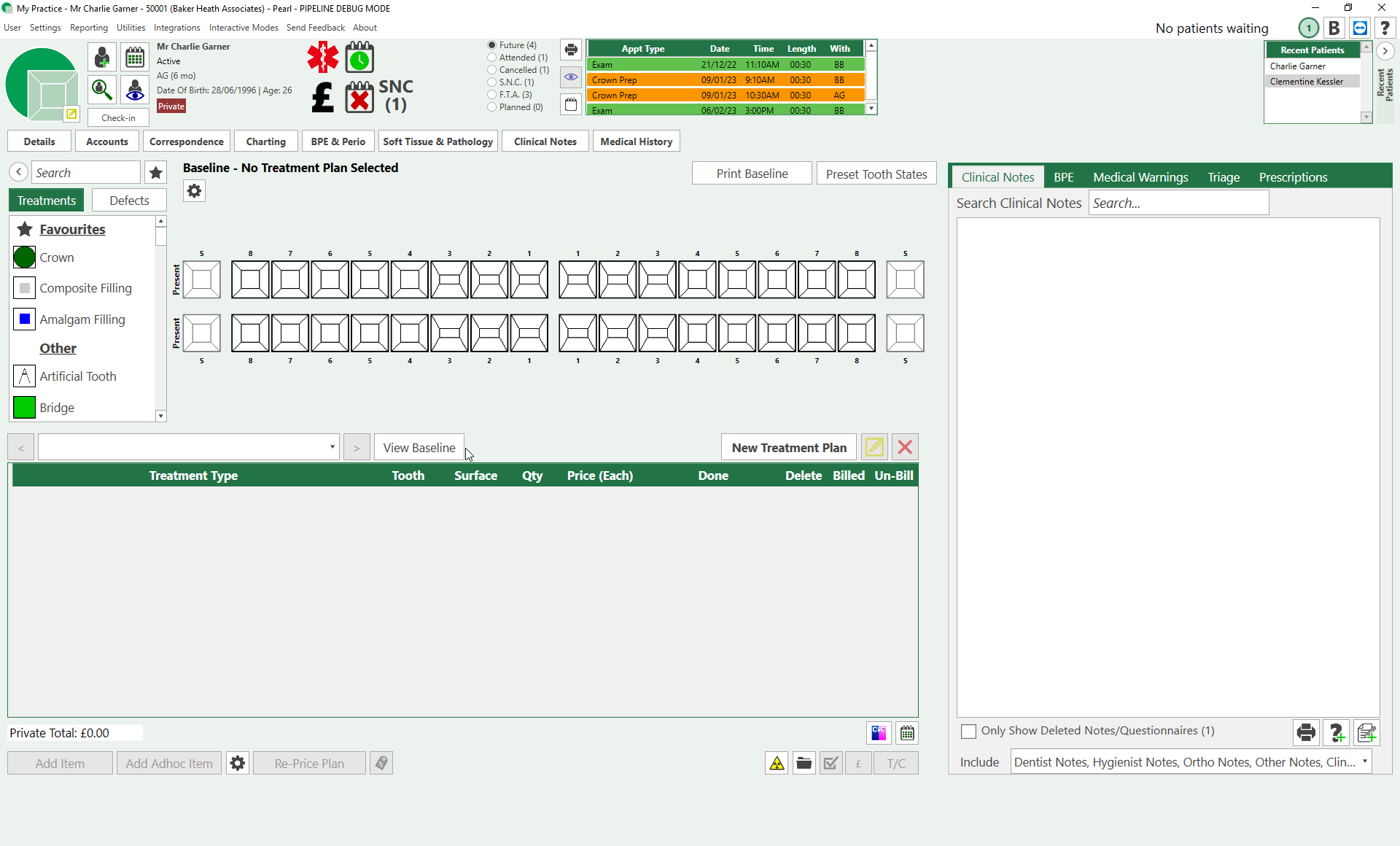Tick Only Show Deleted Notes/Questionnaires checkbox
The width and height of the screenshot is (1400, 846).
pyautogui.click(x=968, y=731)
